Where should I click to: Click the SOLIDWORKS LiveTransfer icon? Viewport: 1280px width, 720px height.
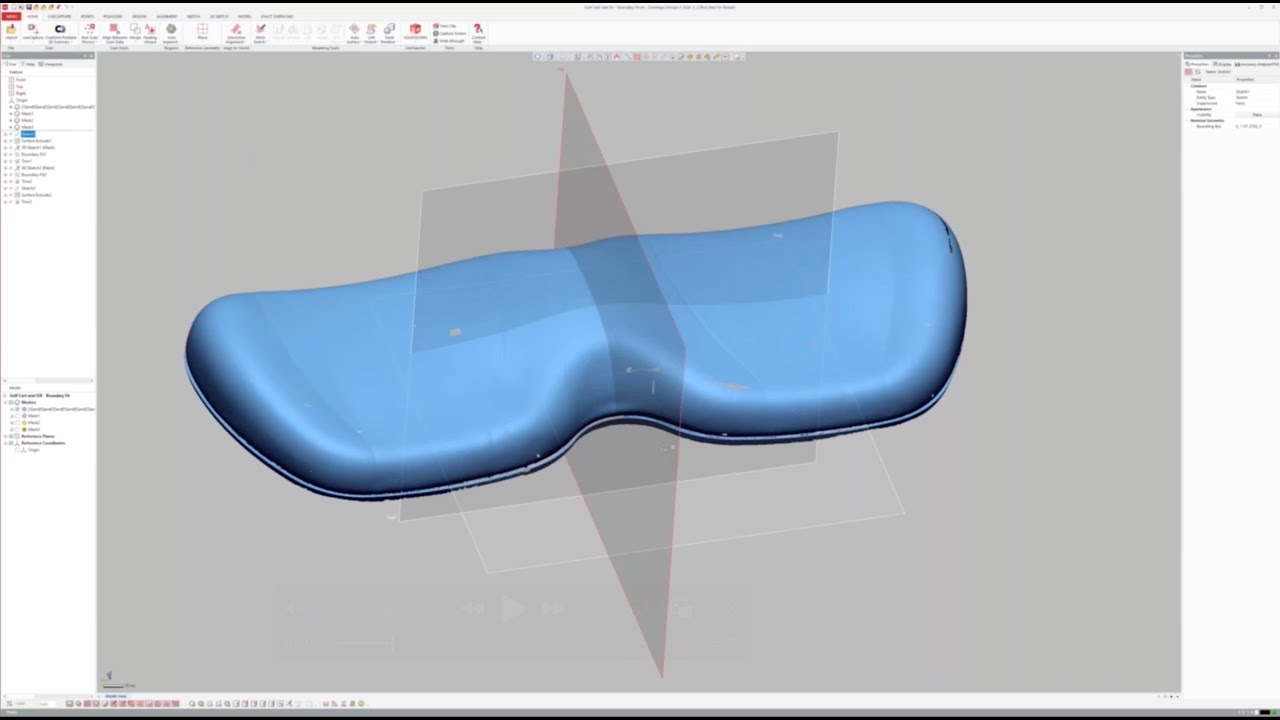tap(415, 31)
